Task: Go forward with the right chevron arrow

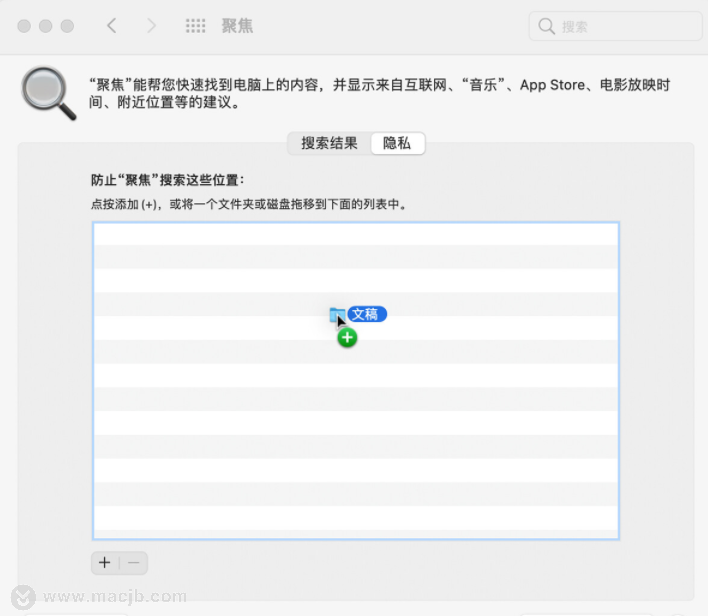Action: coord(152,26)
